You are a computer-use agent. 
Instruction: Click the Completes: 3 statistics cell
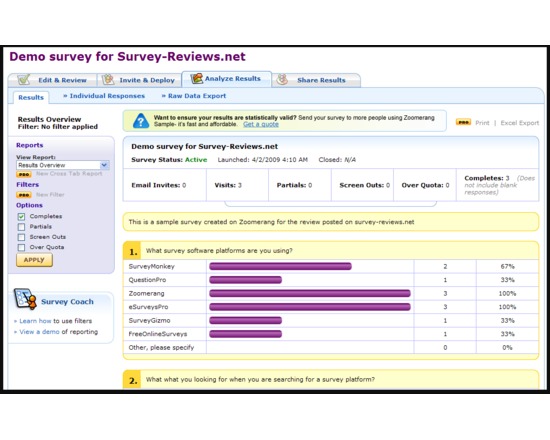[497, 185]
